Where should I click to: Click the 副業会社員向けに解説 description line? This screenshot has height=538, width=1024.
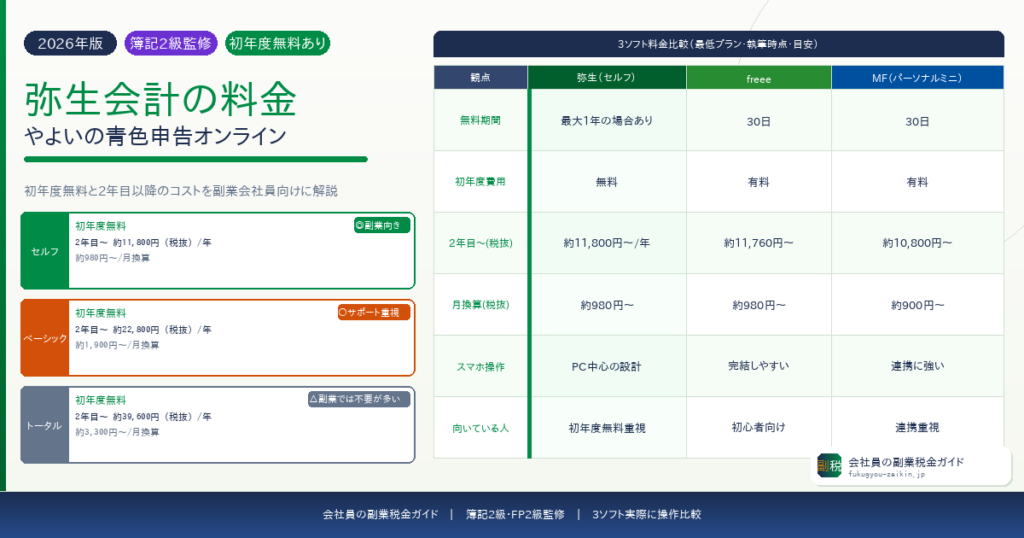(181, 191)
